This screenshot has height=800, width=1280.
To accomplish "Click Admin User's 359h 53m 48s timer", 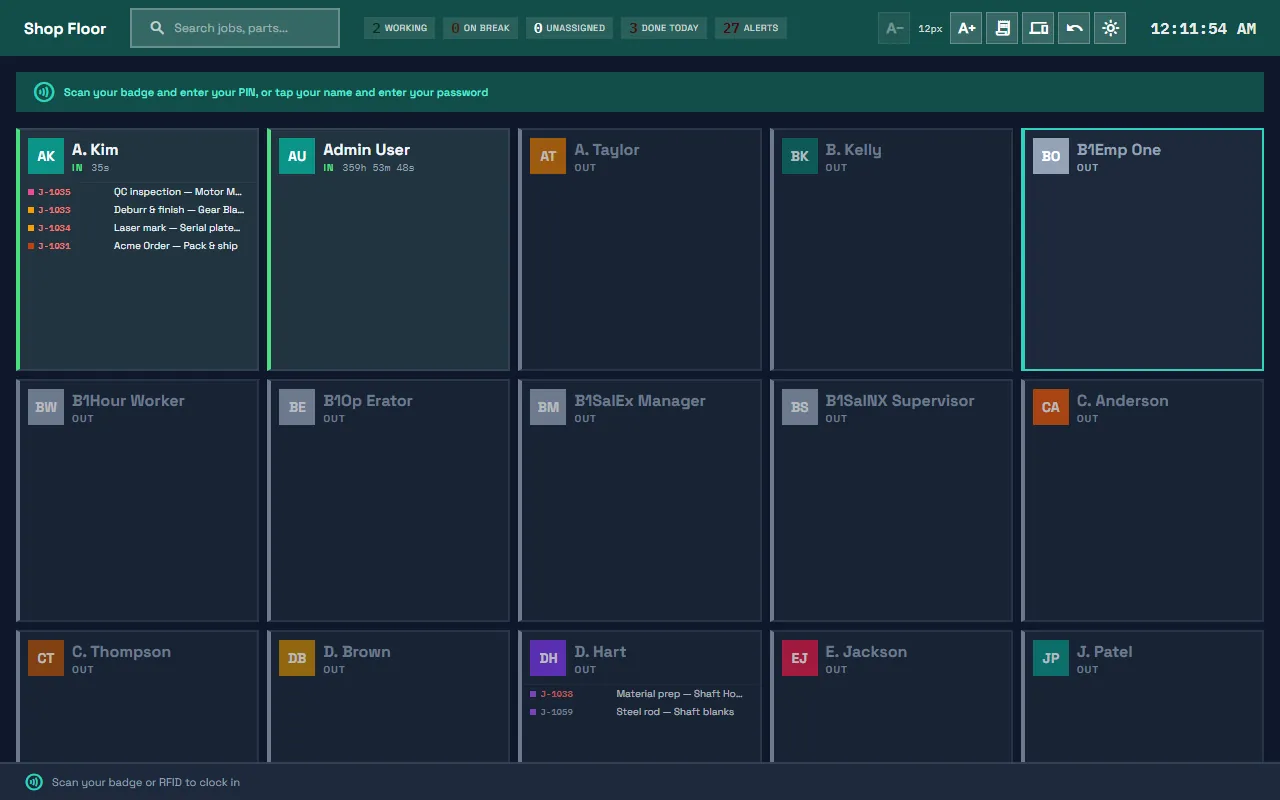I will point(378,168).
